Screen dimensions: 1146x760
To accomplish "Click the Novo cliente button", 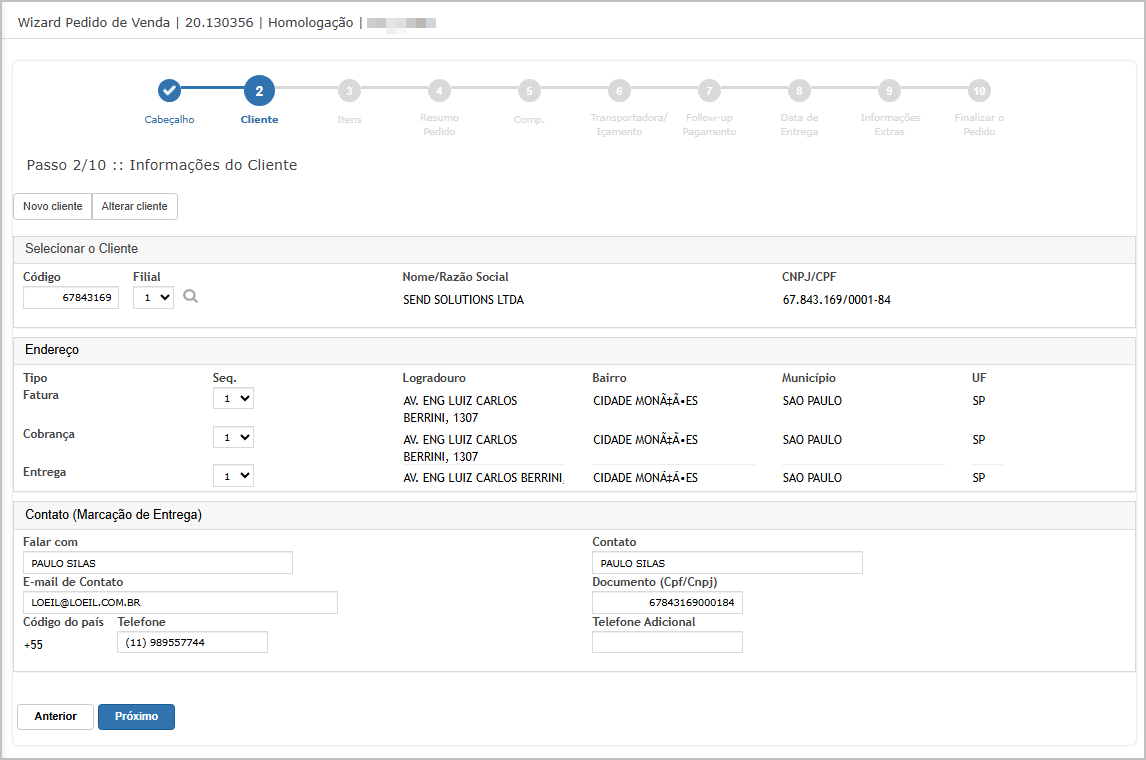I will tap(53, 206).
